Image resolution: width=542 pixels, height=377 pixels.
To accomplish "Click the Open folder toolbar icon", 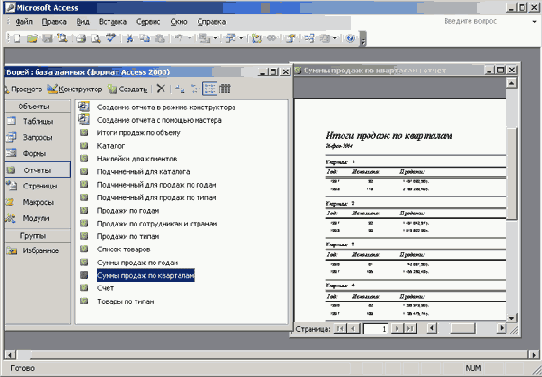I will pos(32,39).
